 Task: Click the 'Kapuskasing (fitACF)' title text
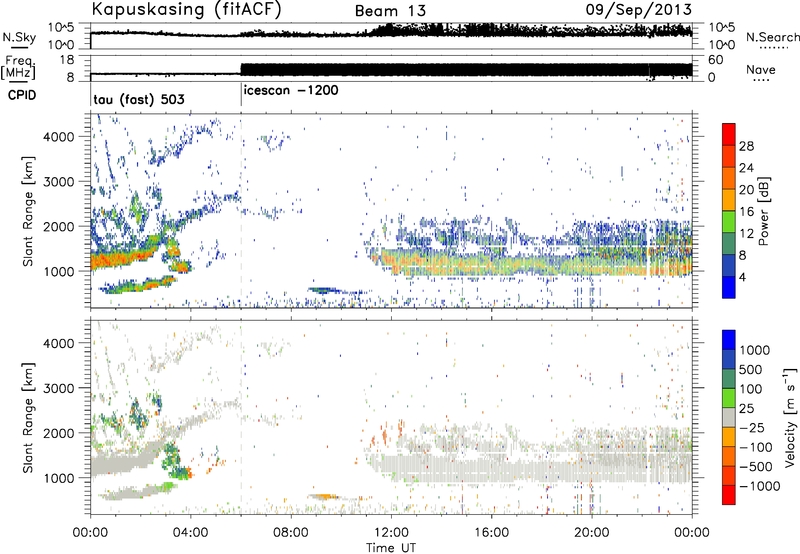(186, 9)
